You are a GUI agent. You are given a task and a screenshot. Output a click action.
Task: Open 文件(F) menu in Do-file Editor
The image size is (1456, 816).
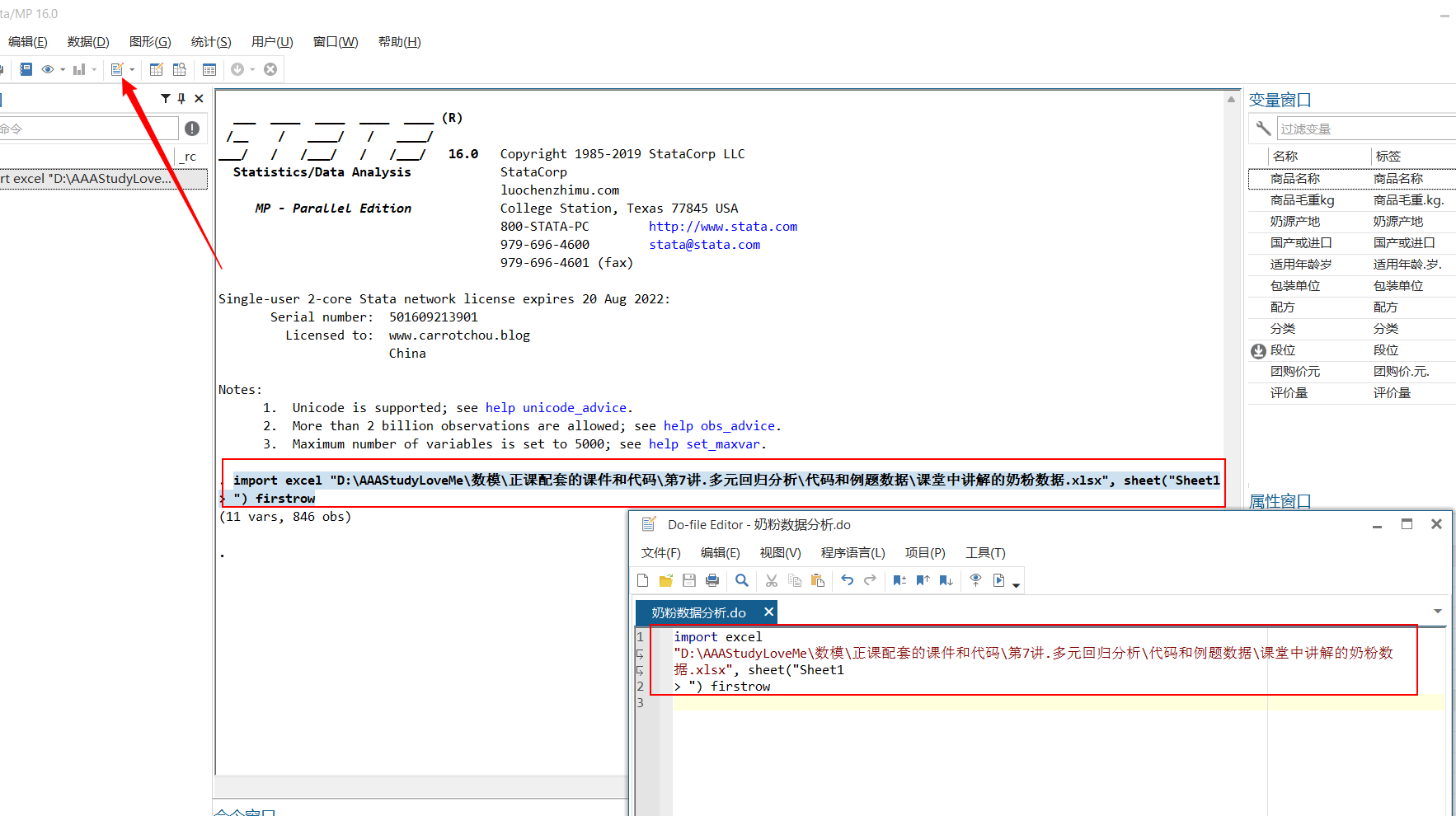point(661,553)
